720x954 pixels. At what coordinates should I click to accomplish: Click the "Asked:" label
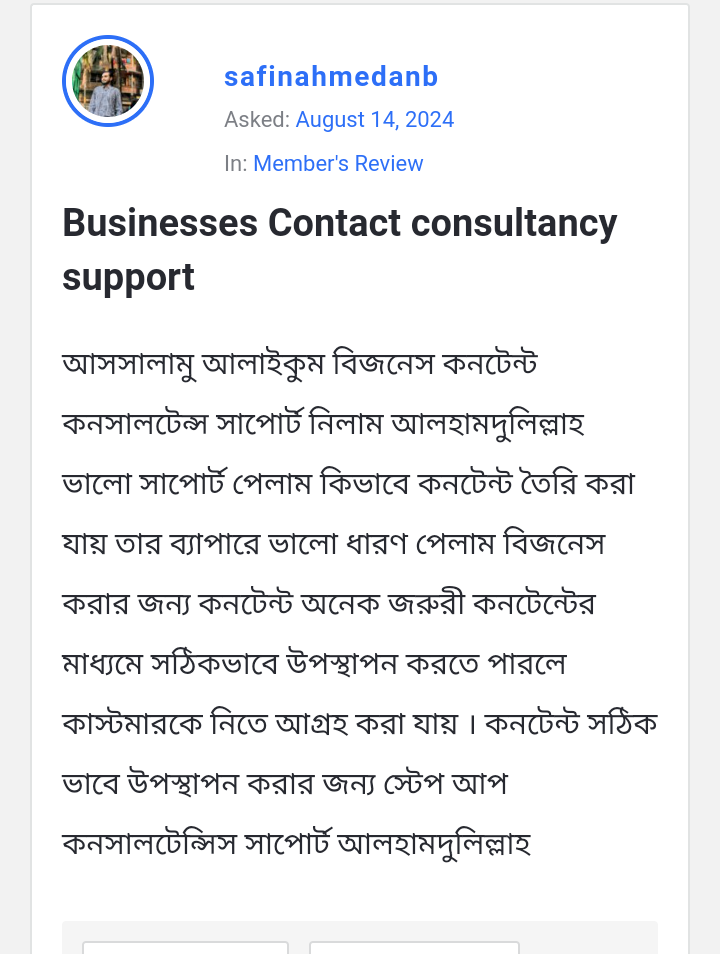coord(257,120)
